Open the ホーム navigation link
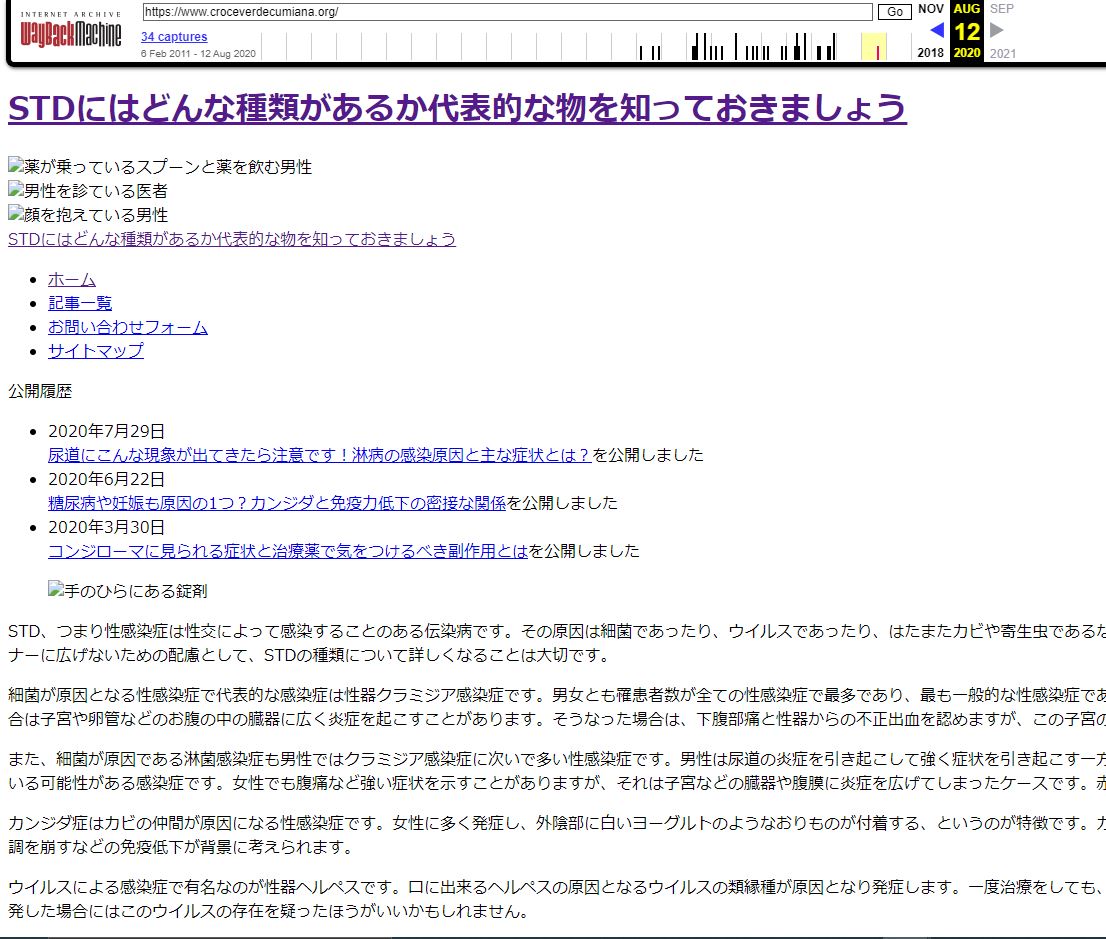The image size is (1106, 939). click(72, 279)
